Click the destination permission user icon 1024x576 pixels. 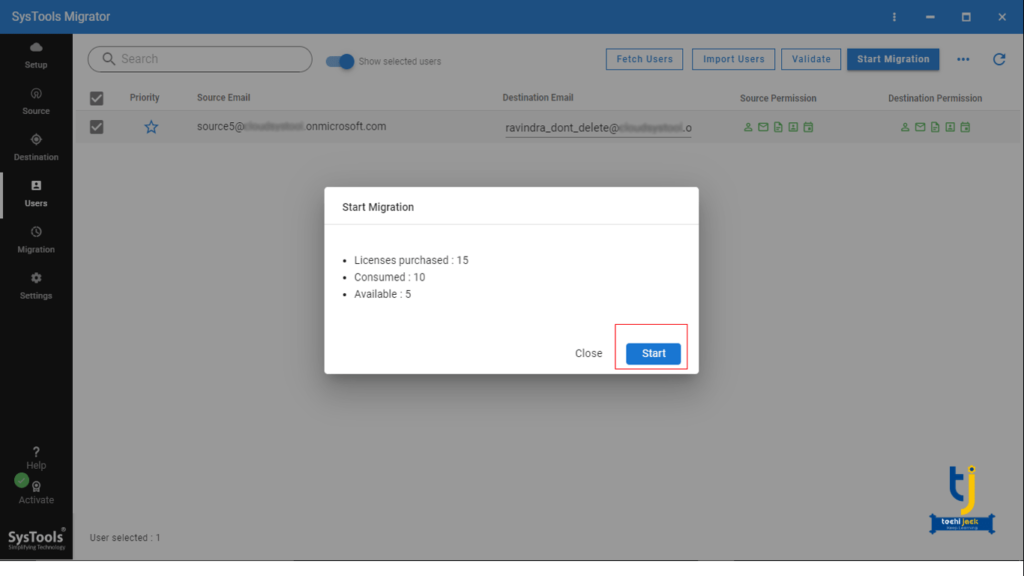(x=904, y=127)
